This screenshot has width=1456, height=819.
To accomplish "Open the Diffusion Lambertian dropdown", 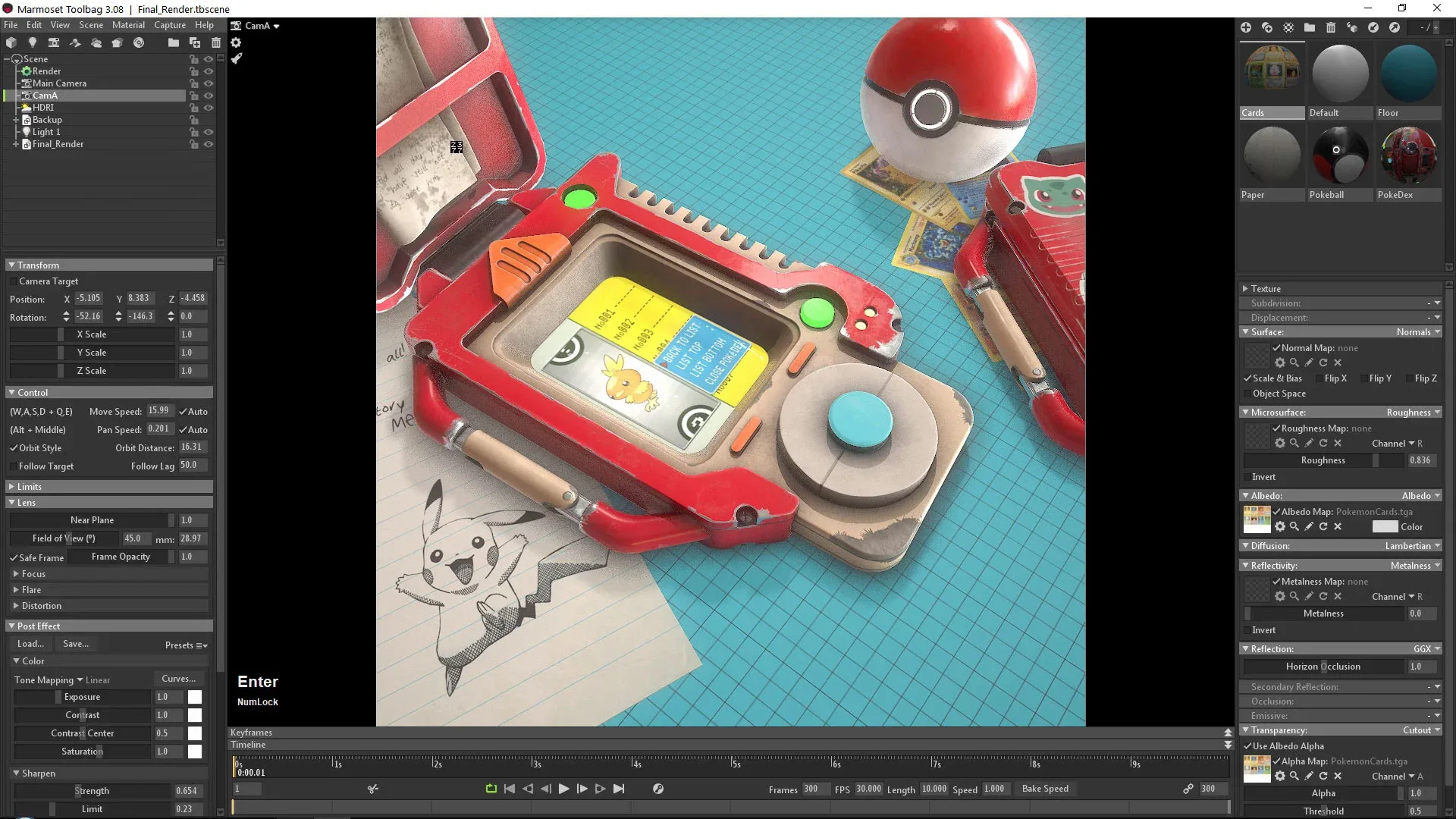I will click(1412, 546).
